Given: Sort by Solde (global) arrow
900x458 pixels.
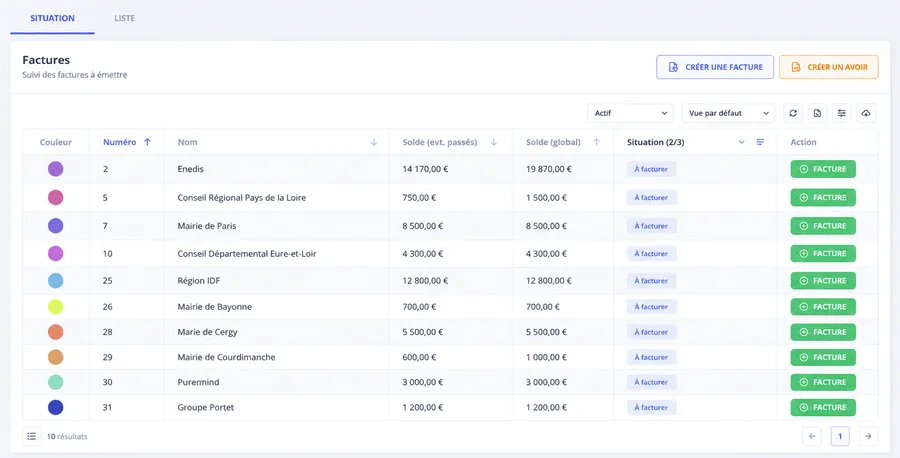Looking at the screenshot, I should 596,142.
